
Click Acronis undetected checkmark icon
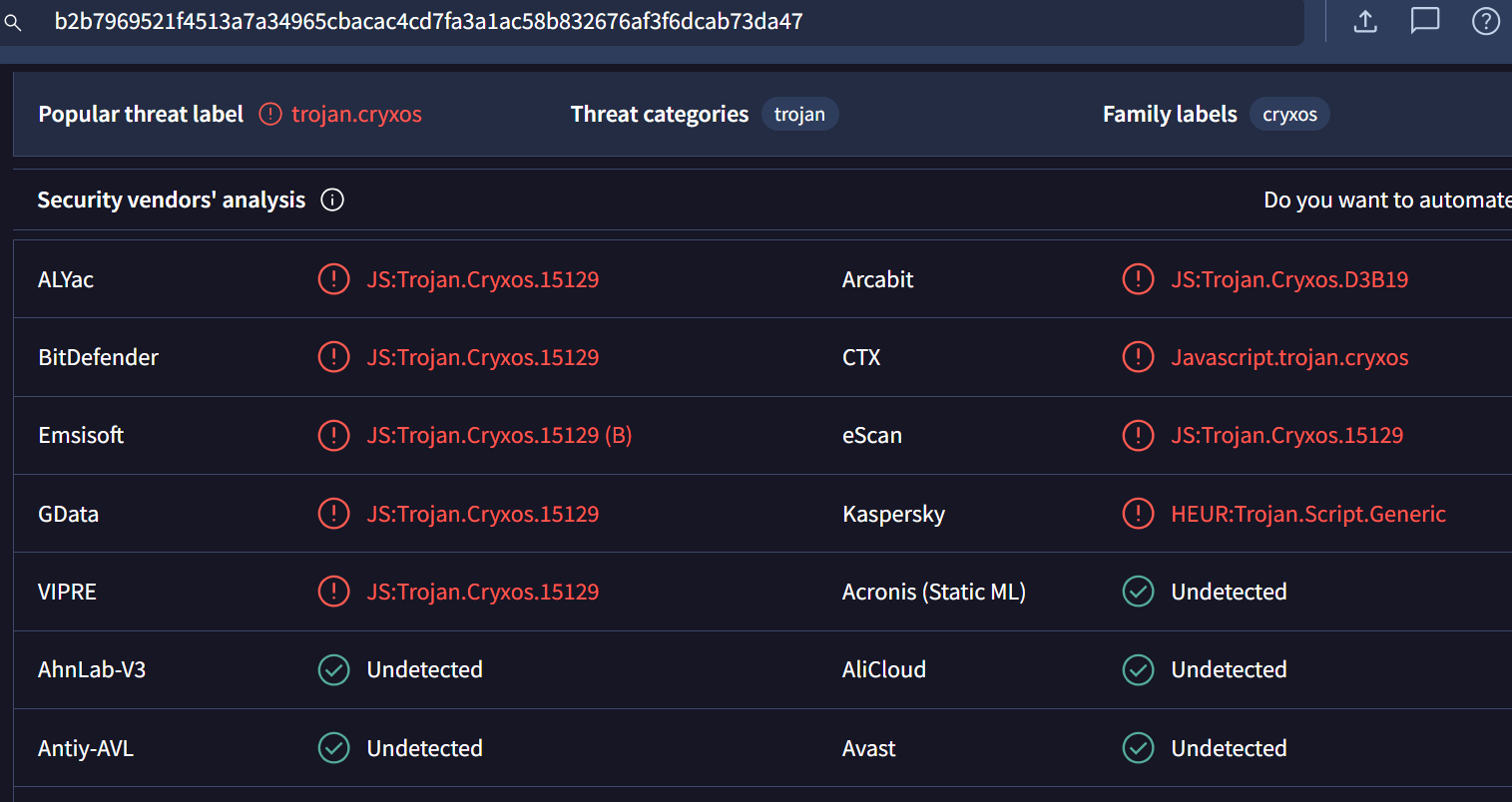(x=1138, y=592)
